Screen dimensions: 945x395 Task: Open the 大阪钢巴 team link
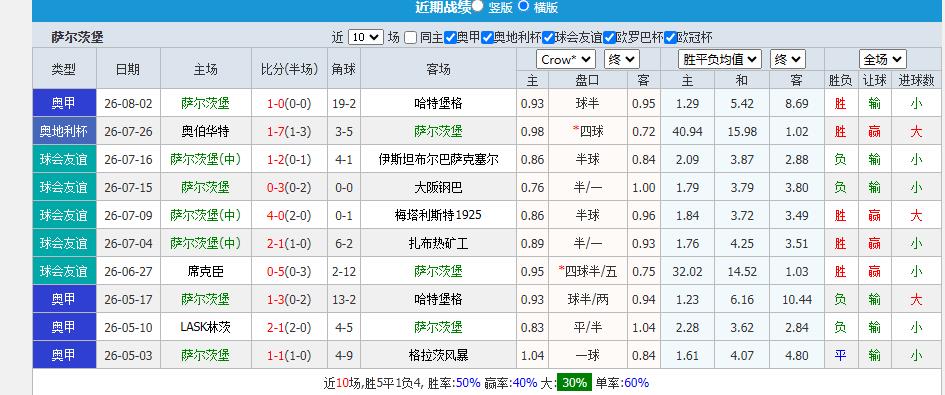click(439, 188)
